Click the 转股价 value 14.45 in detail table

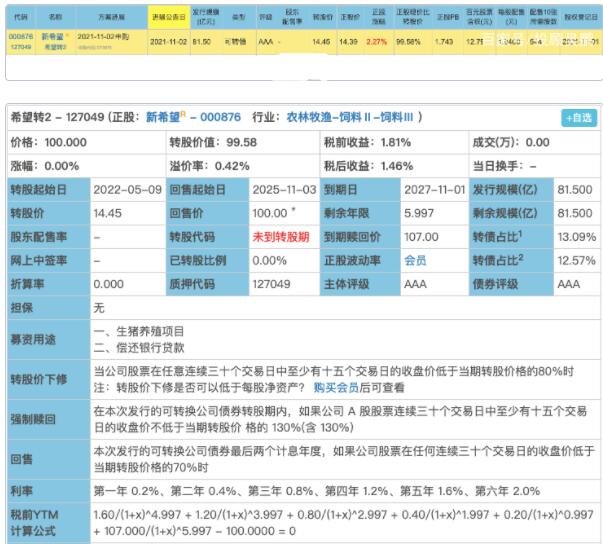click(108, 213)
